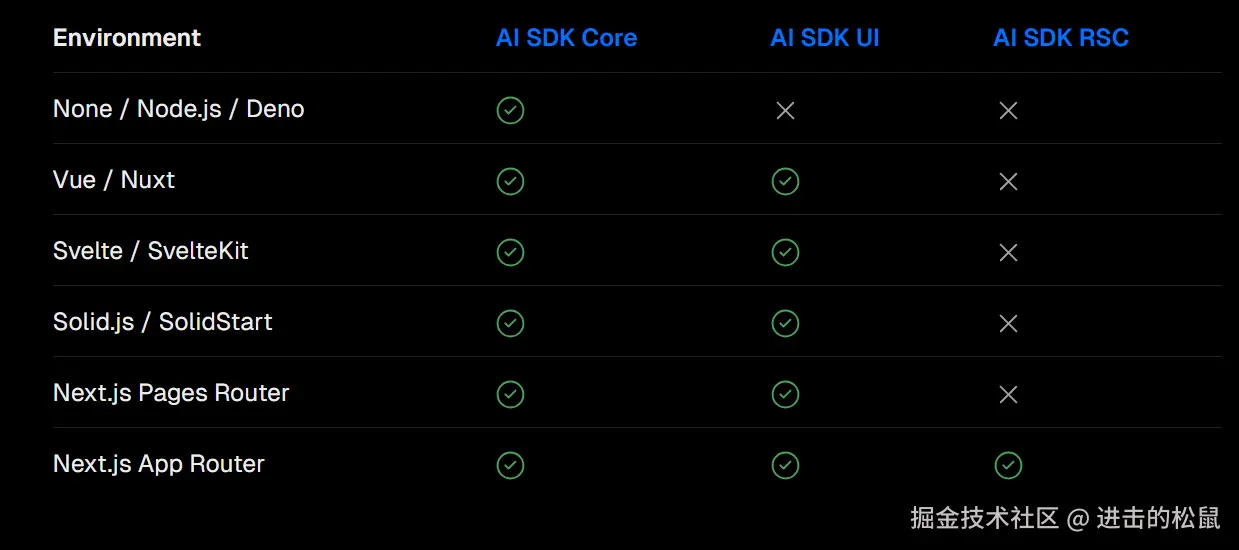The image size is (1239, 550).
Task: Click AI SDK RSC cross for SvelteKit row
Action: click(1008, 252)
